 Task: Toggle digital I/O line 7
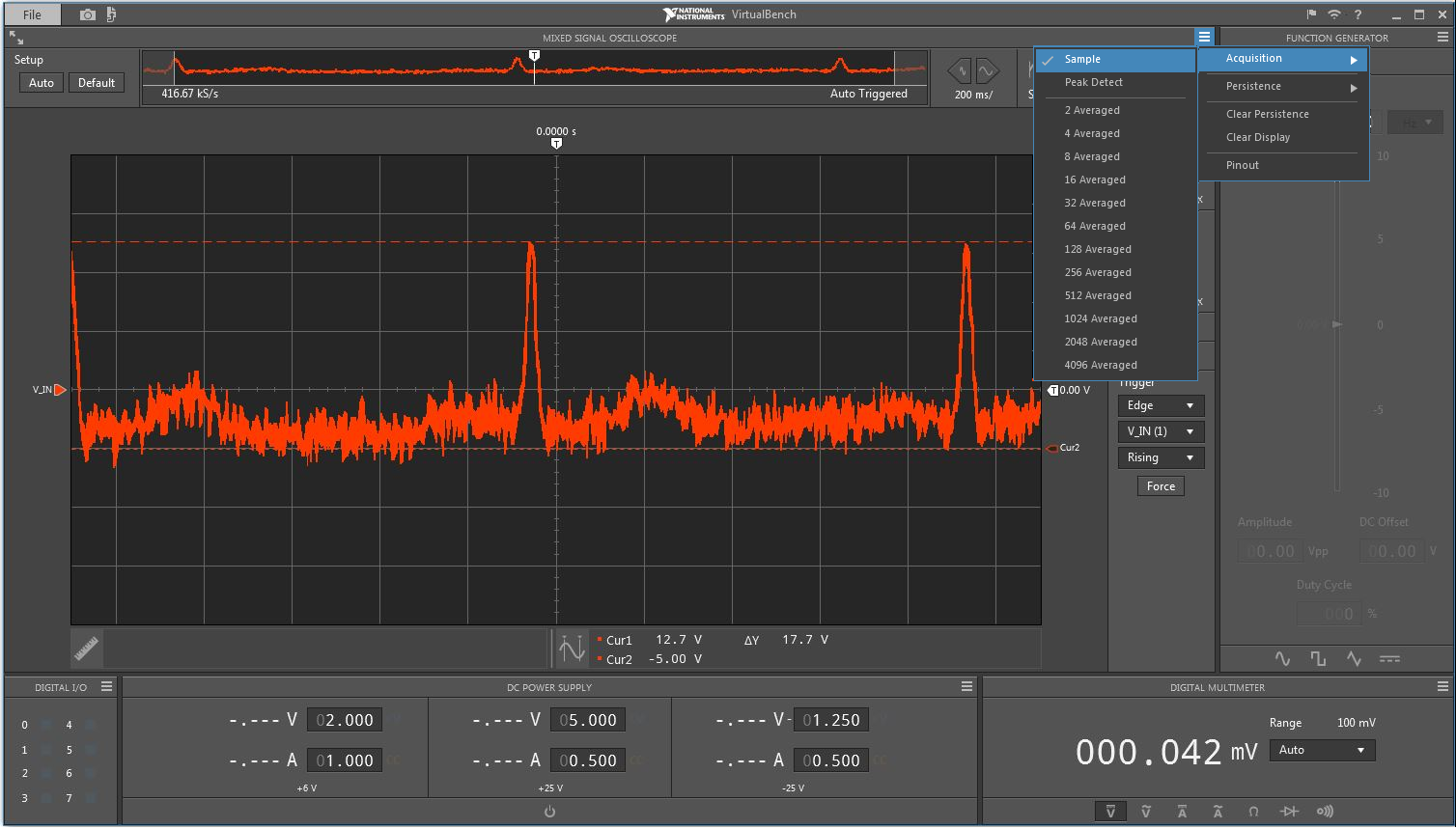tap(89, 798)
